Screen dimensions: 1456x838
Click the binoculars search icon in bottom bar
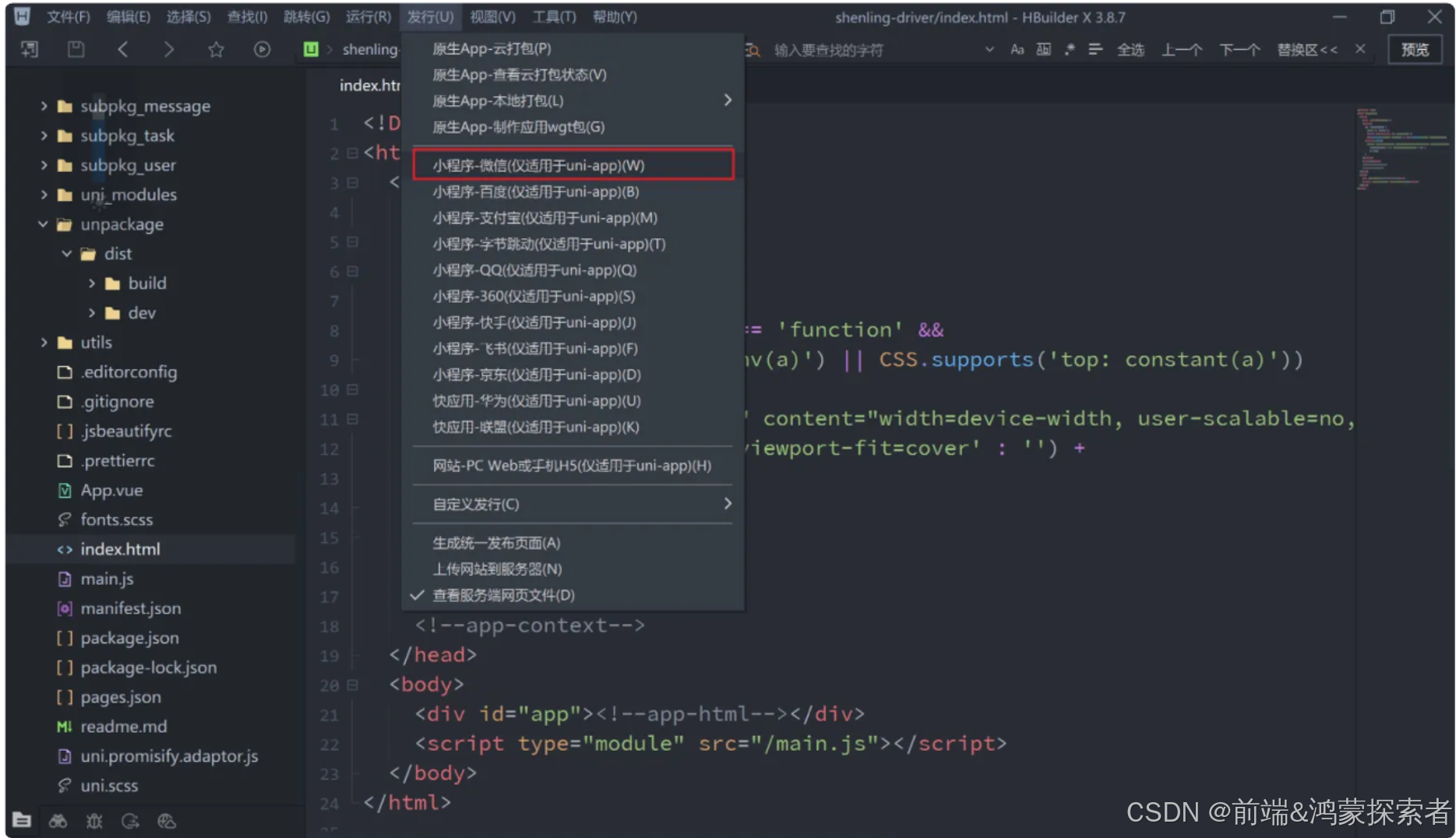[x=58, y=821]
